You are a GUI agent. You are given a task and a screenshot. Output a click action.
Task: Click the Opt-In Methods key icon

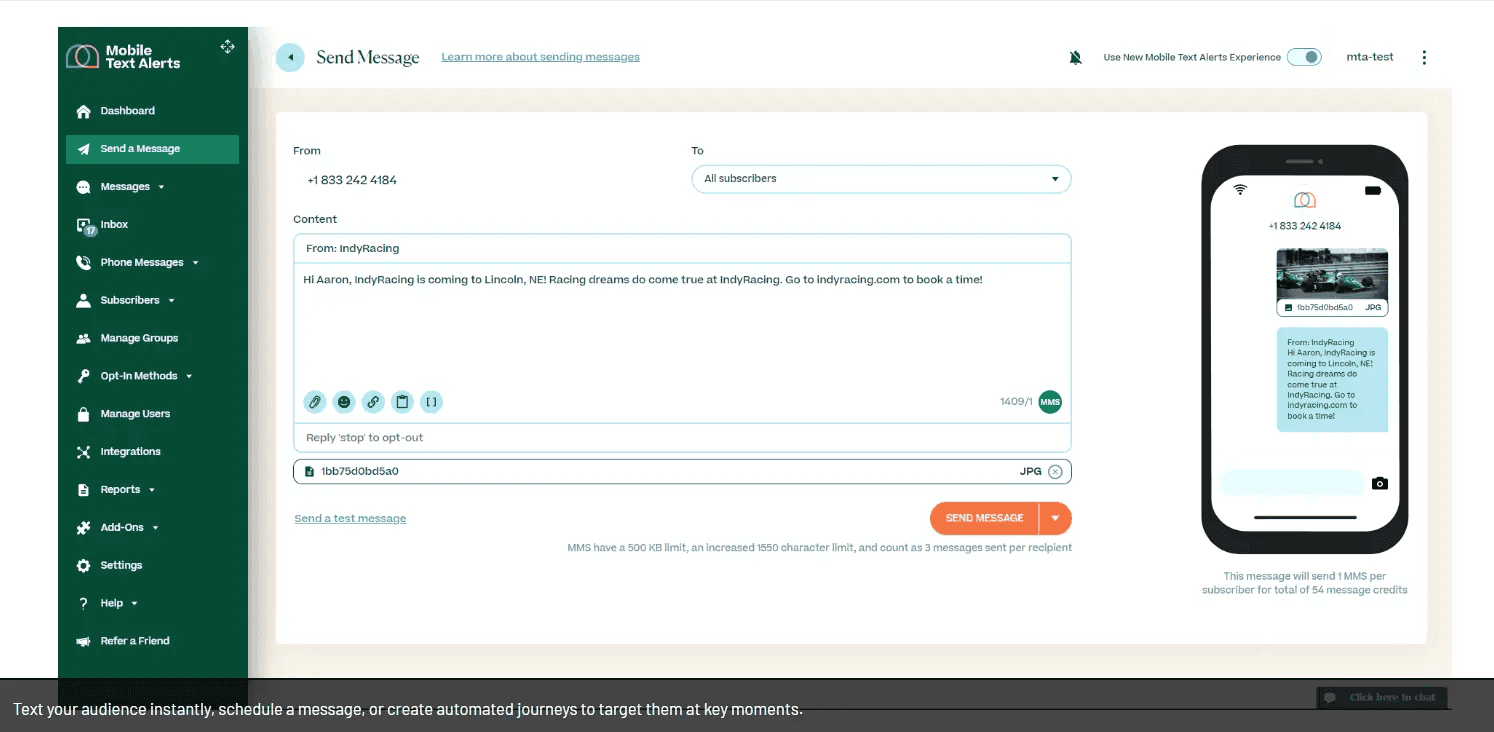pyautogui.click(x=84, y=376)
